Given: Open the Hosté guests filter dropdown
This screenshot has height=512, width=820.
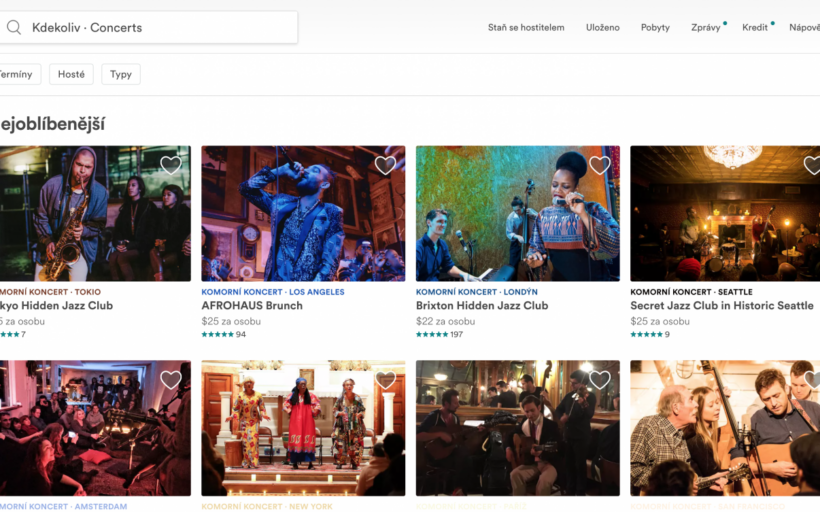Looking at the screenshot, I should tap(71, 74).
